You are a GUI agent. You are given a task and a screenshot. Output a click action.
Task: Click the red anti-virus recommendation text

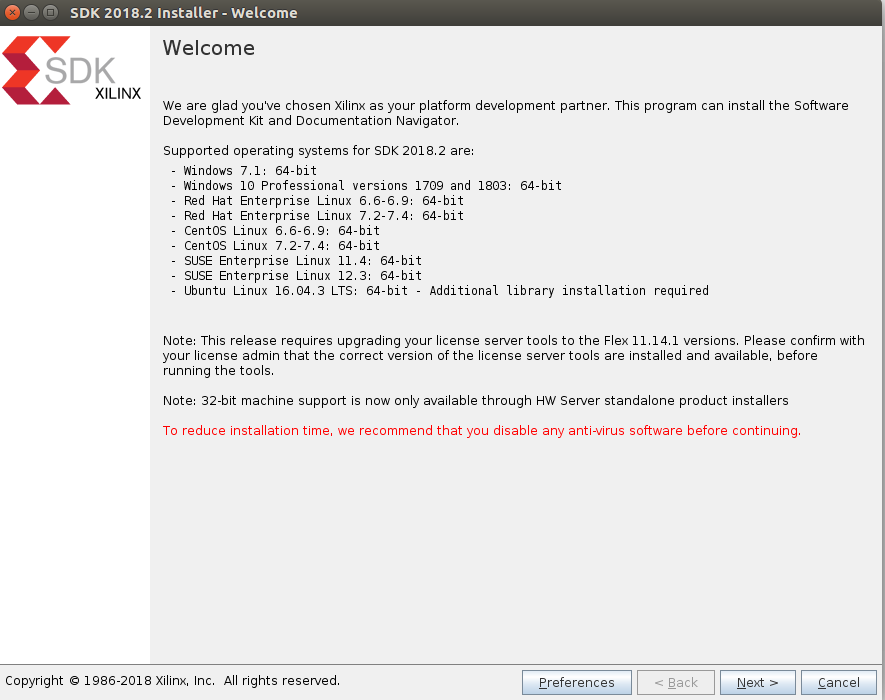[x=481, y=431]
